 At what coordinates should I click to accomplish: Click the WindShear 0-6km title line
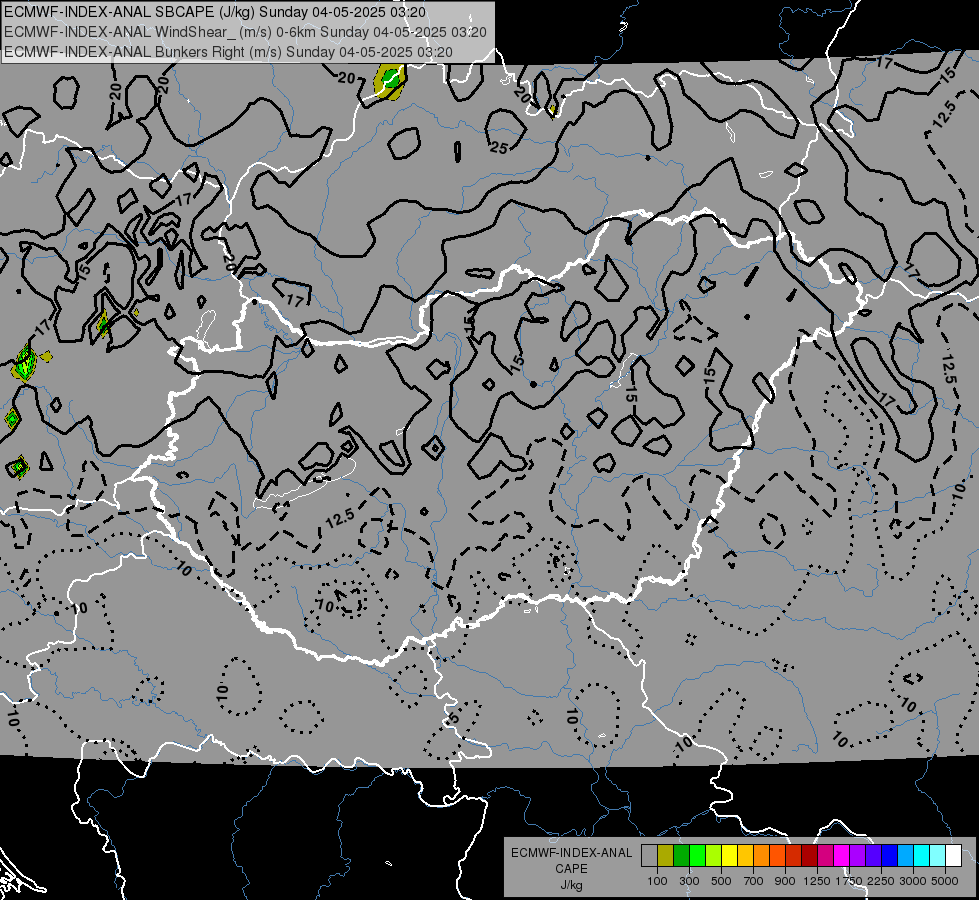[245, 32]
